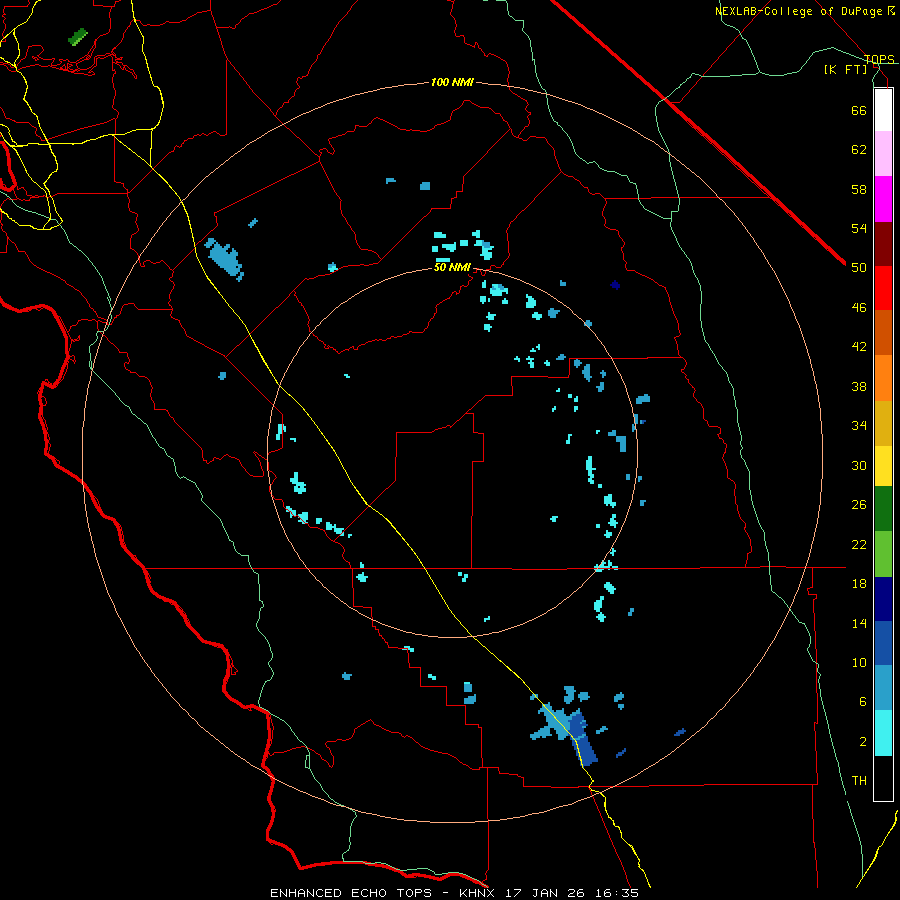Click the dark orange band between 42 and 46
900x900 pixels.
click(883, 333)
